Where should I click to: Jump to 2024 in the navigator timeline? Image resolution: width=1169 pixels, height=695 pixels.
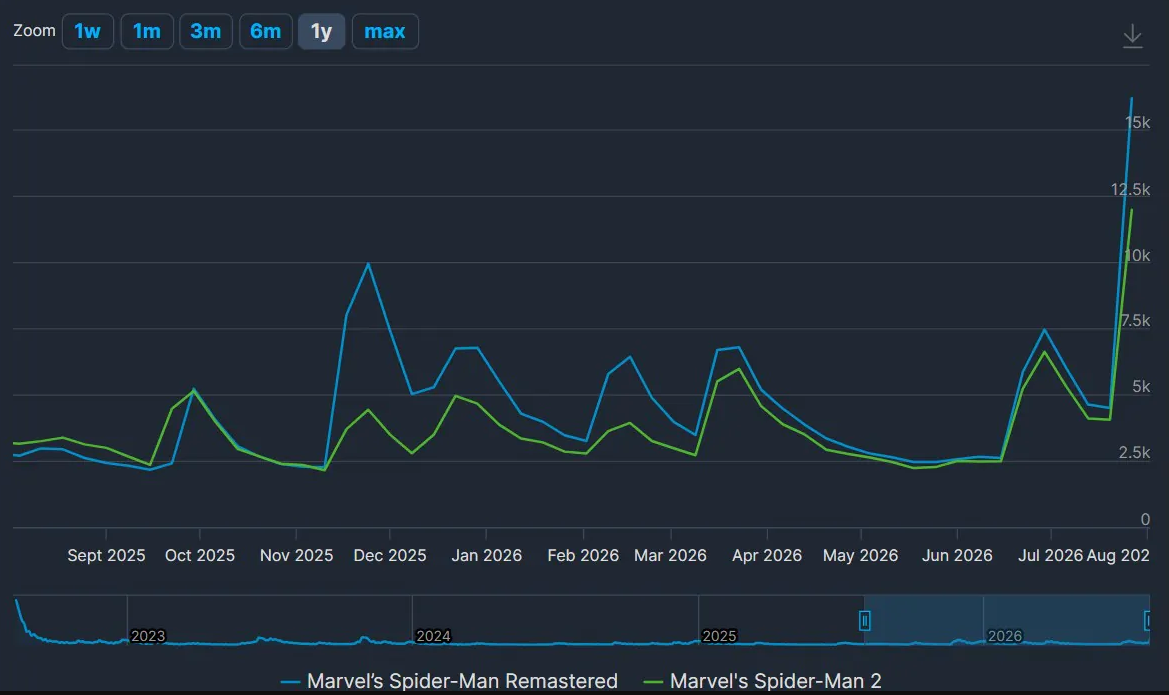[433, 636]
